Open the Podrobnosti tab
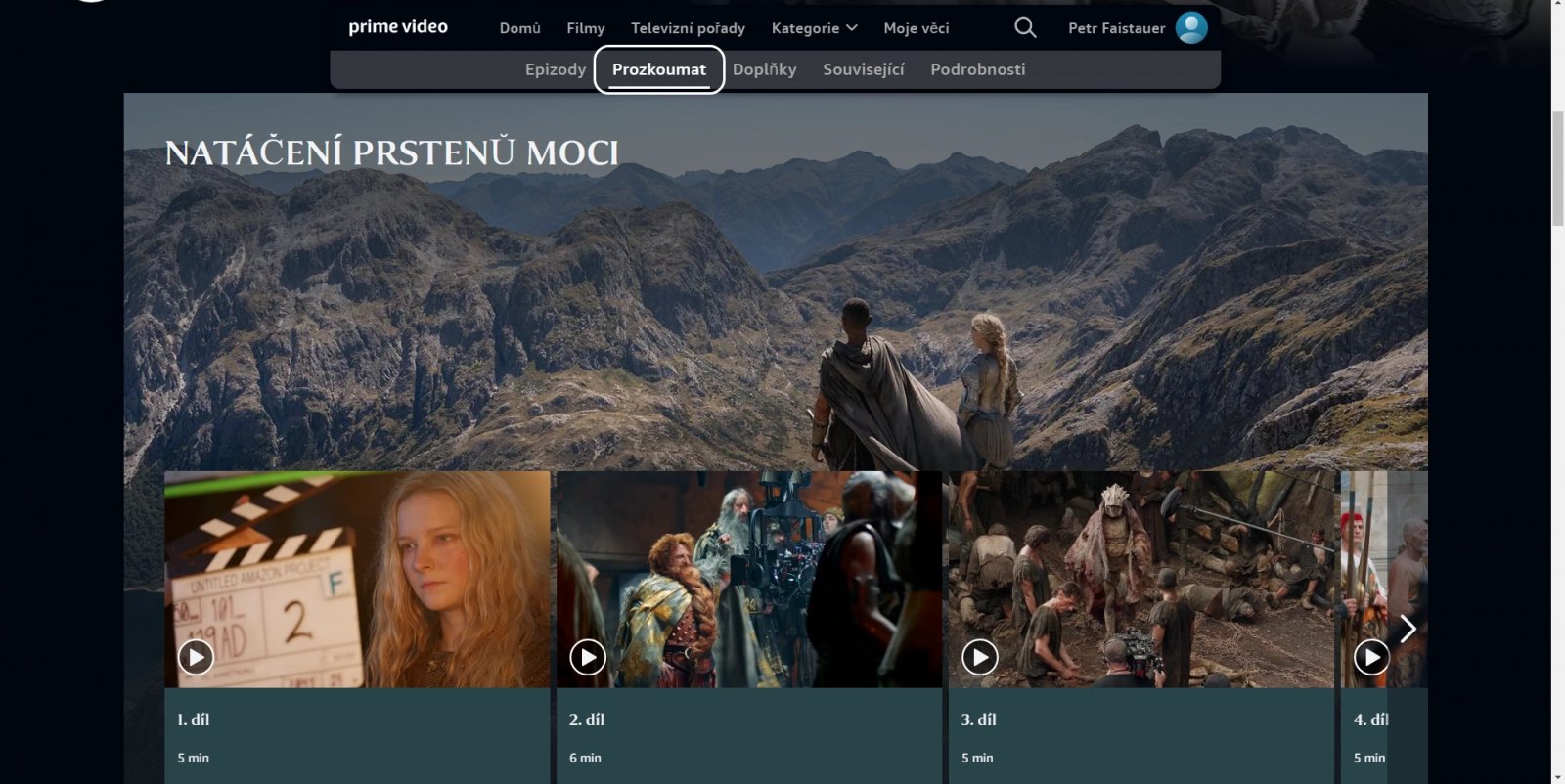 point(978,69)
